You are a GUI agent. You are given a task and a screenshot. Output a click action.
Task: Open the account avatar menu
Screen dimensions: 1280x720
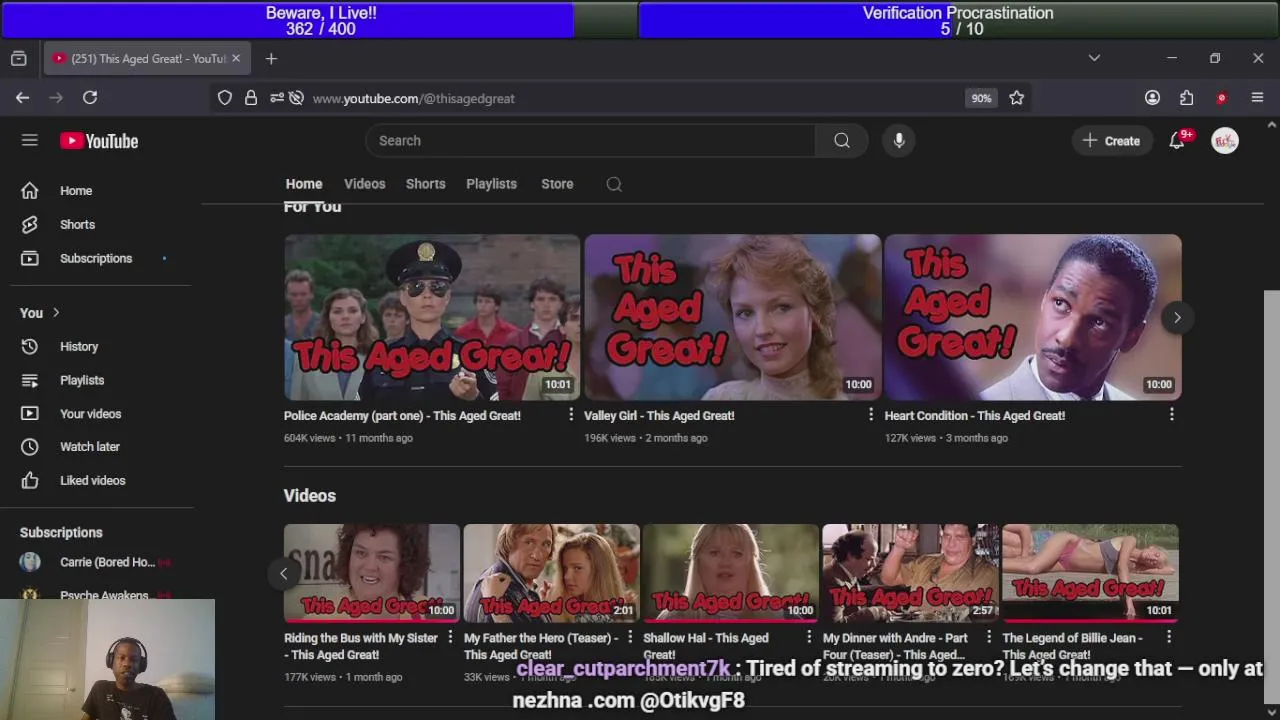[1225, 141]
